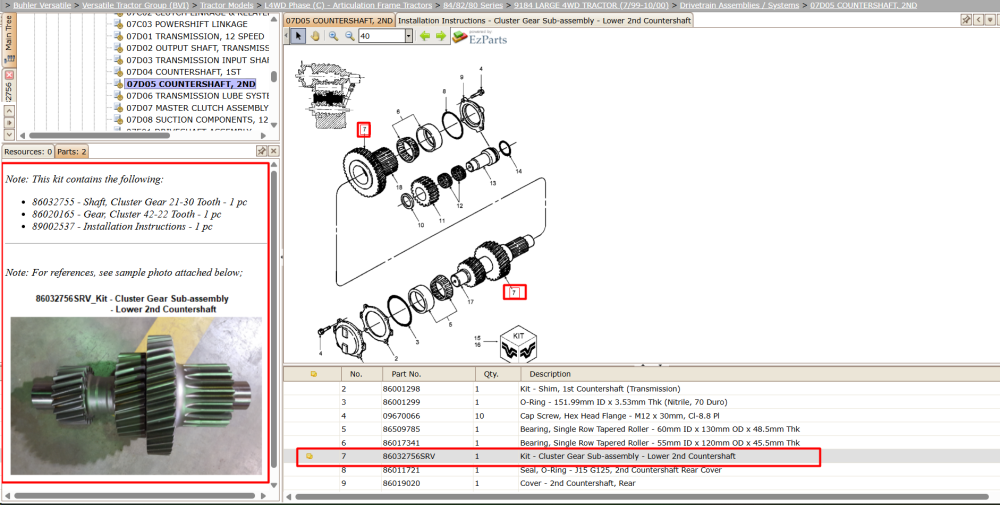Go to previous diagram with left green arrow

[x=425, y=36]
